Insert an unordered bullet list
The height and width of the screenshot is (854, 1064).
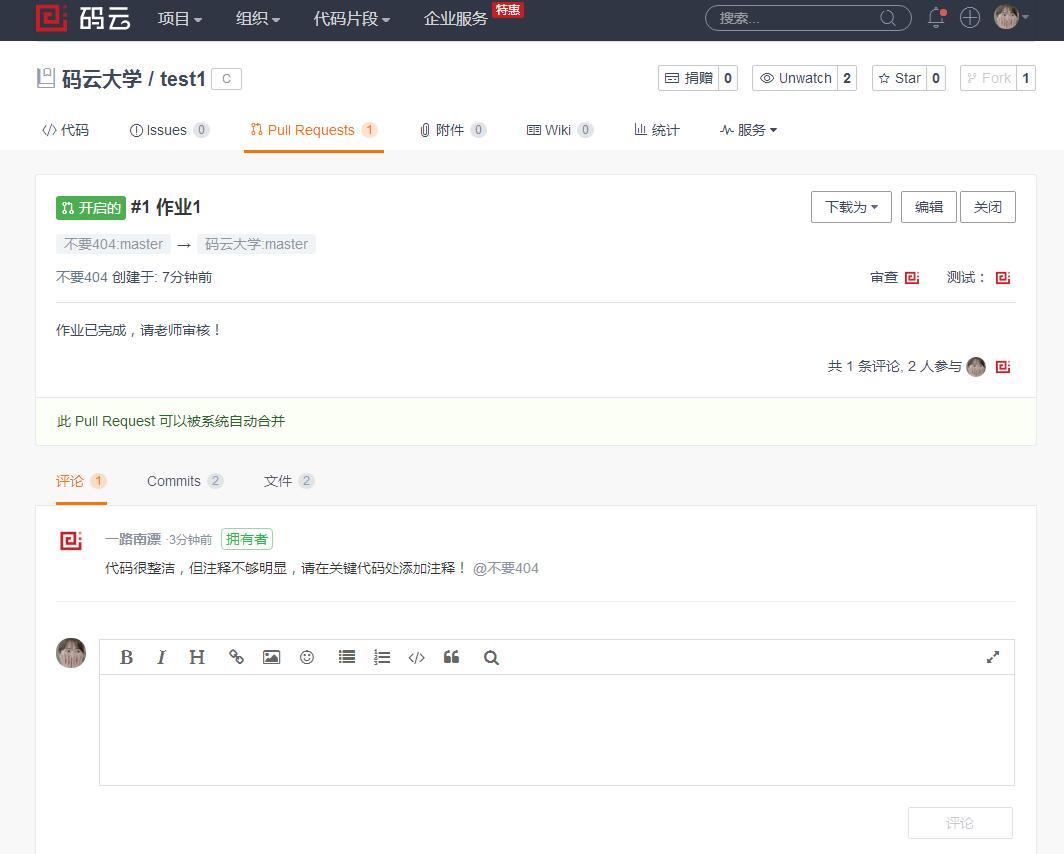coord(347,657)
